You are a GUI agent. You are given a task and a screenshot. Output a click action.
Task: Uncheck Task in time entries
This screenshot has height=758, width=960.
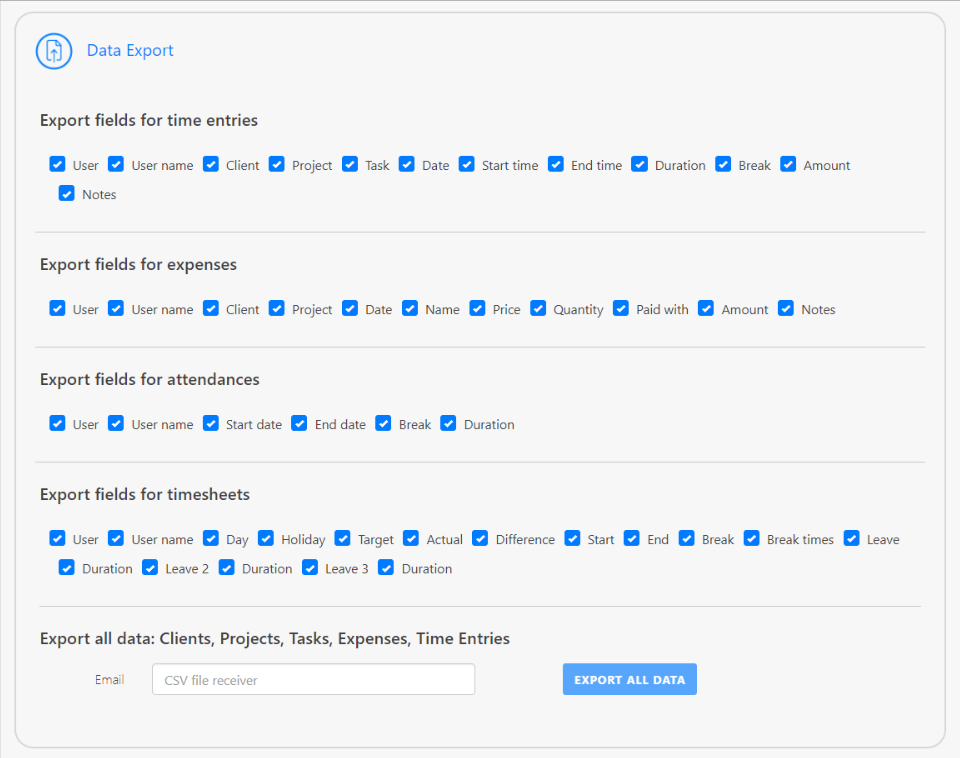click(x=350, y=164)
